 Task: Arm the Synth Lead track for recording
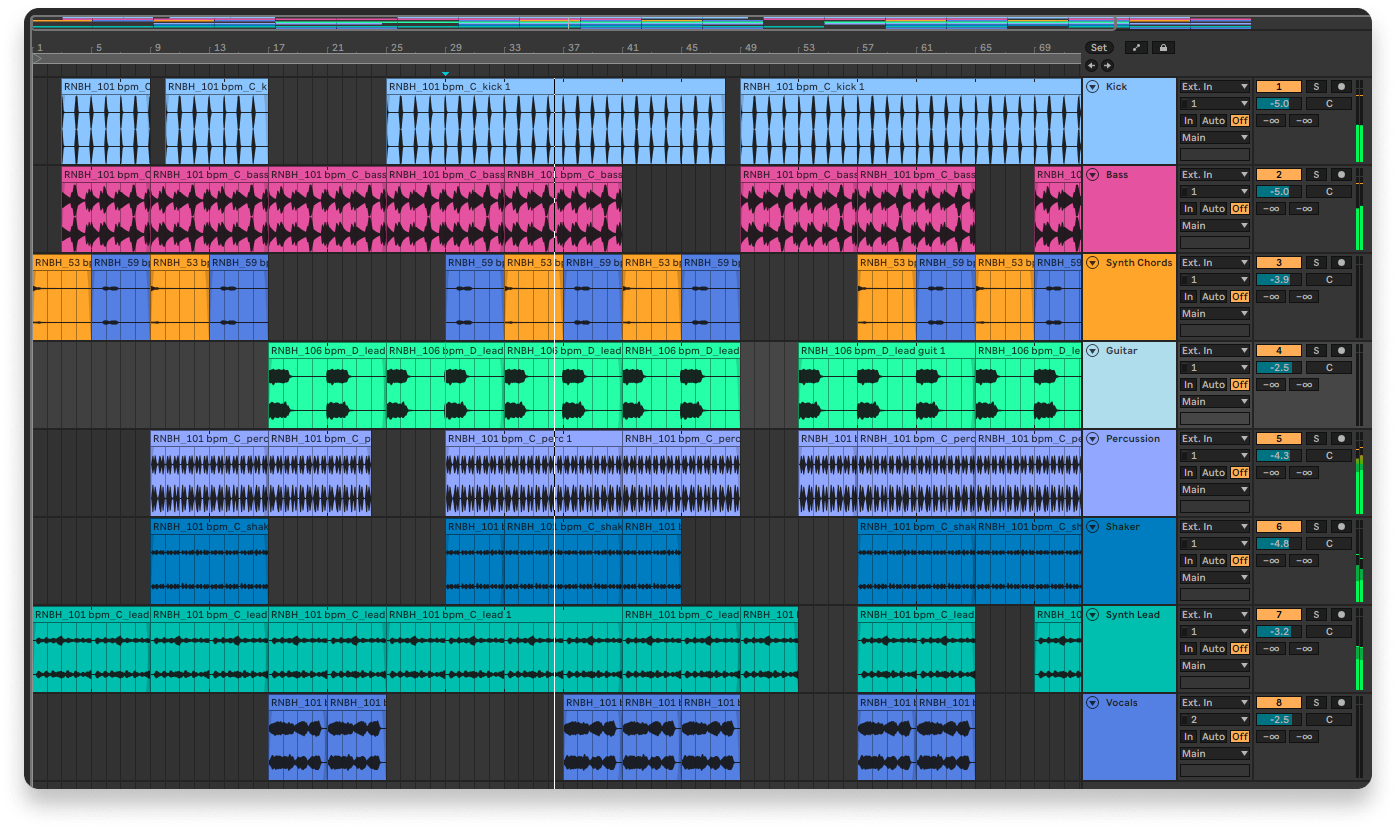(1341, 616)
